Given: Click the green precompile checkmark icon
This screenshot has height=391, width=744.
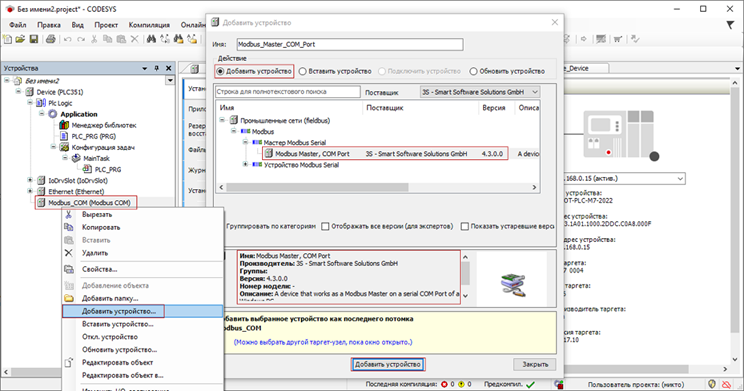Looking at the screenshot, I should click(x=530, y=384).
